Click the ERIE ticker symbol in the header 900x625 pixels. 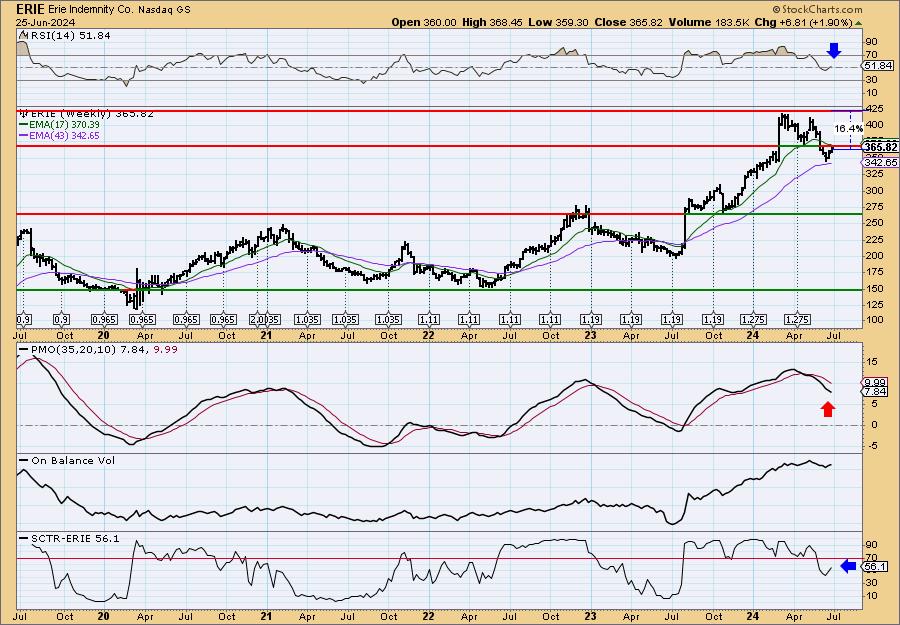point(28,9)
